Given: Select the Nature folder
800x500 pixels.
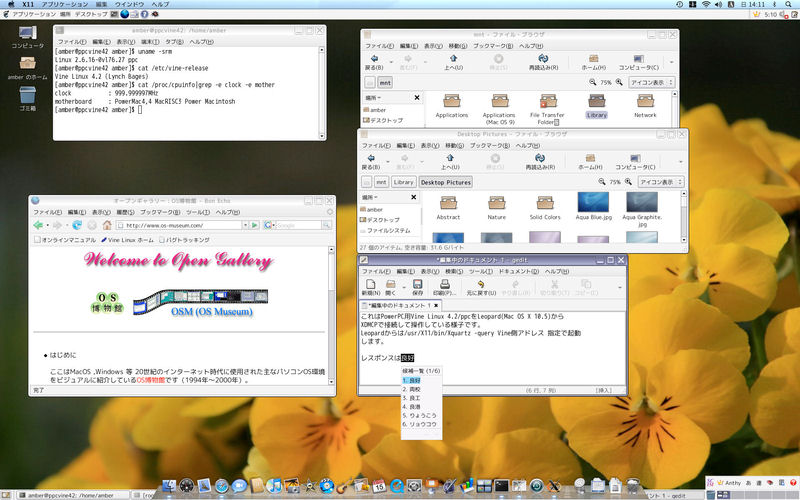Looking at the screenshot, I should click(x=496, y=207).
